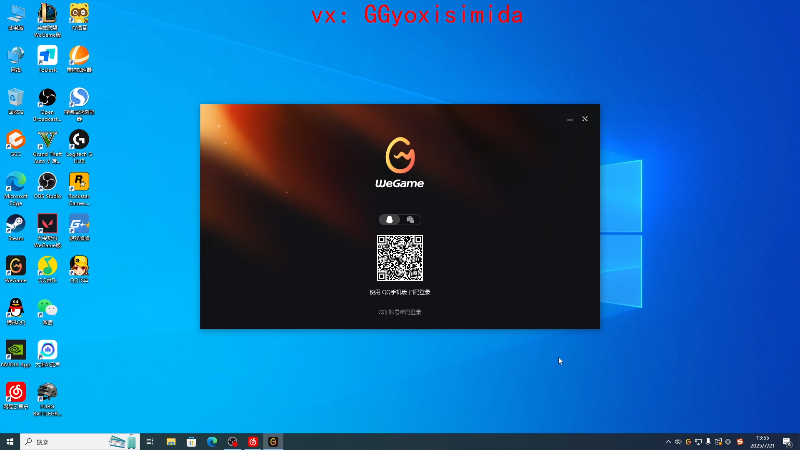Open Grand Theft Auto V desktop shortcut
800x450 pixels.
tap(47, 147)
